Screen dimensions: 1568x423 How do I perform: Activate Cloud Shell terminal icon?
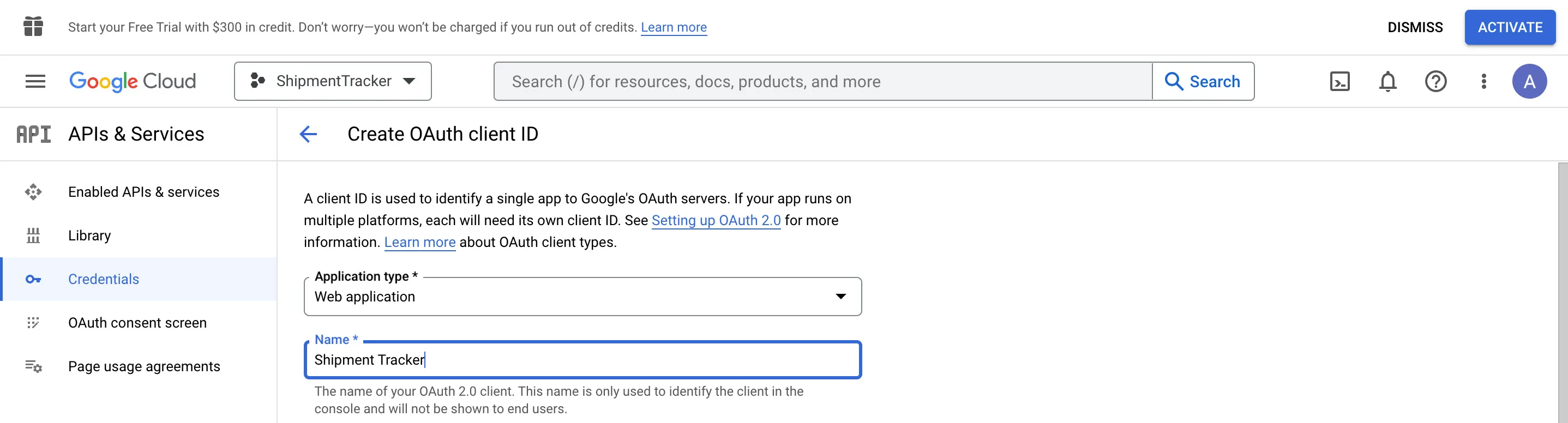tap(1339, 81)
